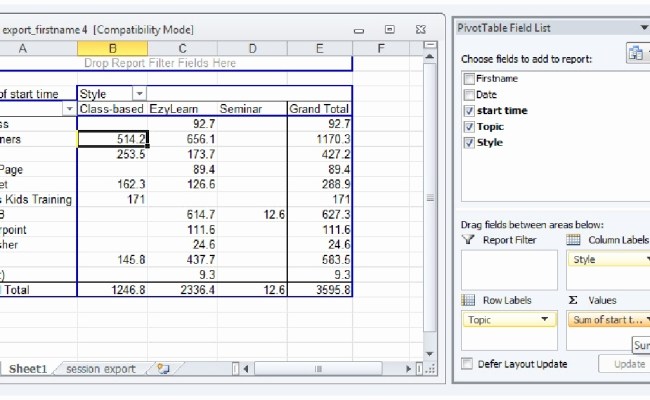This screenshot has width=650, height=400.
Task: Insert a new worksheet tab icon
Action: click(x=163, y=368)
